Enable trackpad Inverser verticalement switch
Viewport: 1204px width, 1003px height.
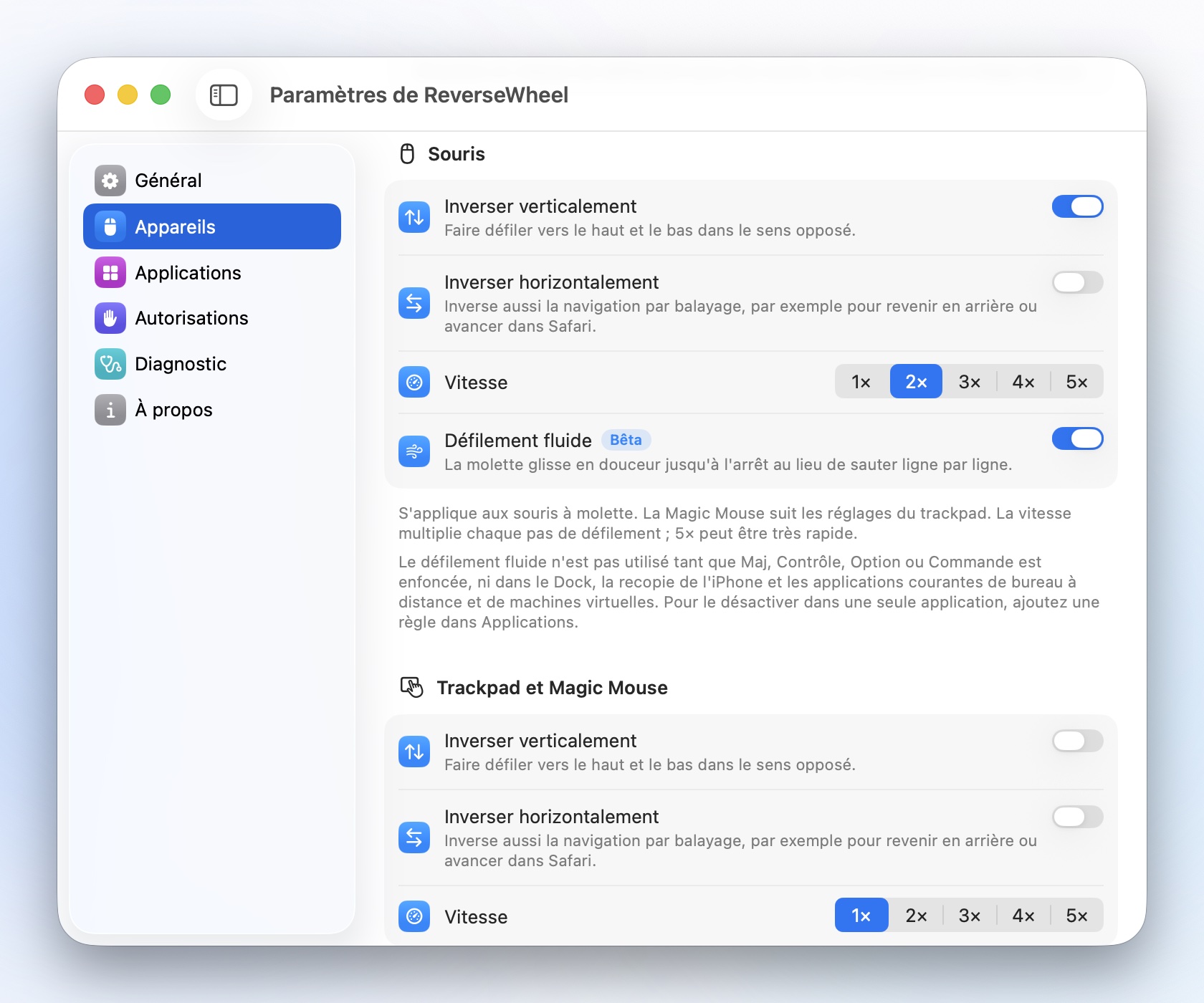(1077, 741)
